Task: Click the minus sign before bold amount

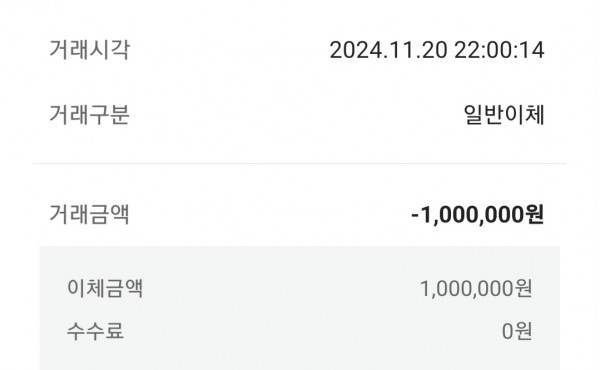Action: pos(415,215)
